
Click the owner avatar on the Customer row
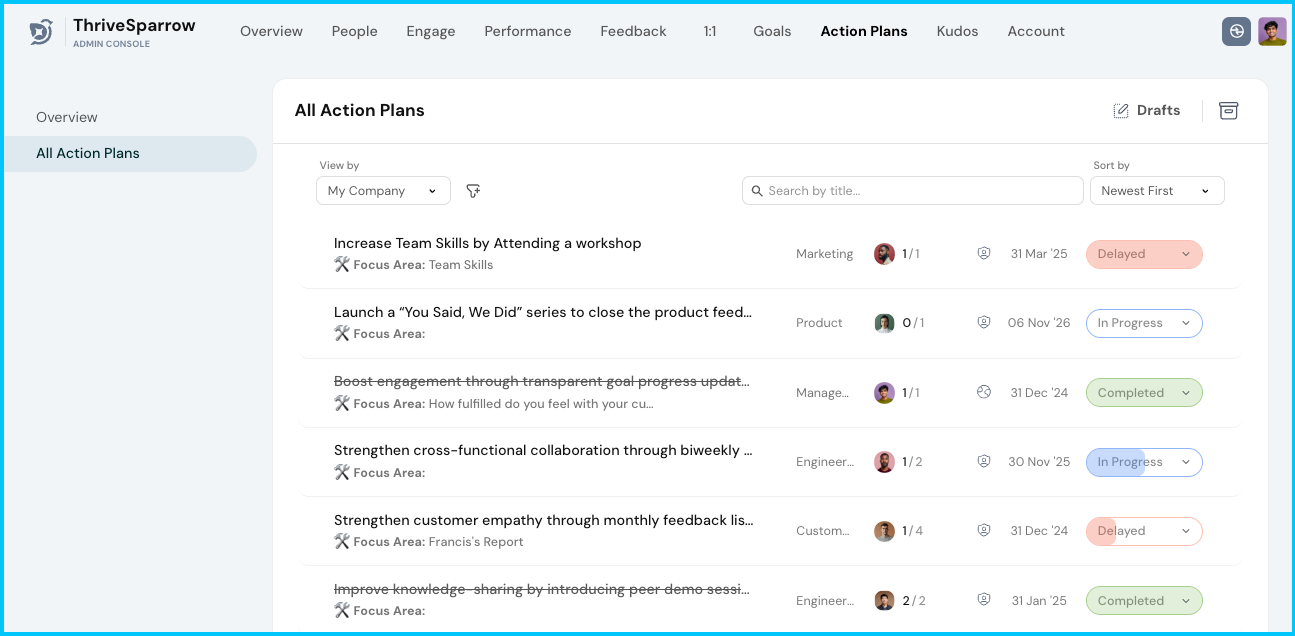point(884,531)
